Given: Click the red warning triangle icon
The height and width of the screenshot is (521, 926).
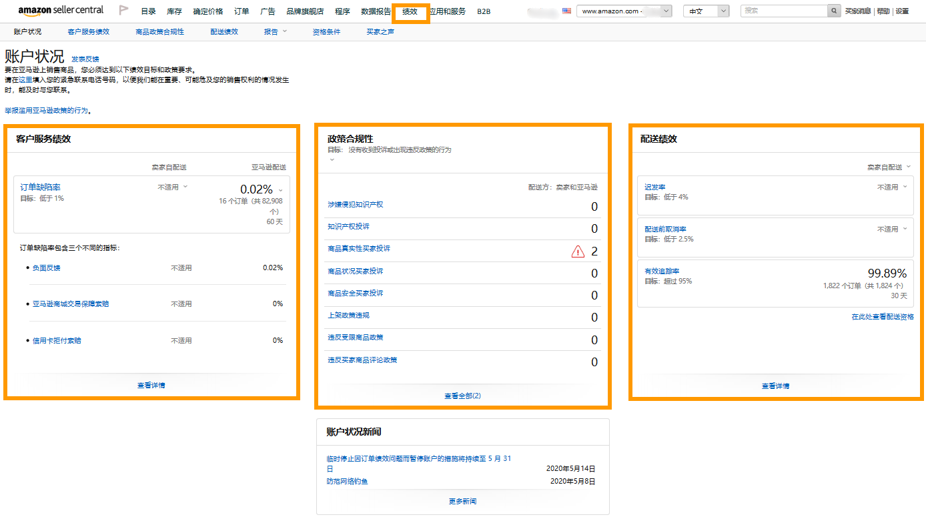Looking at the screenshot, I should click(x=577, y=252).
